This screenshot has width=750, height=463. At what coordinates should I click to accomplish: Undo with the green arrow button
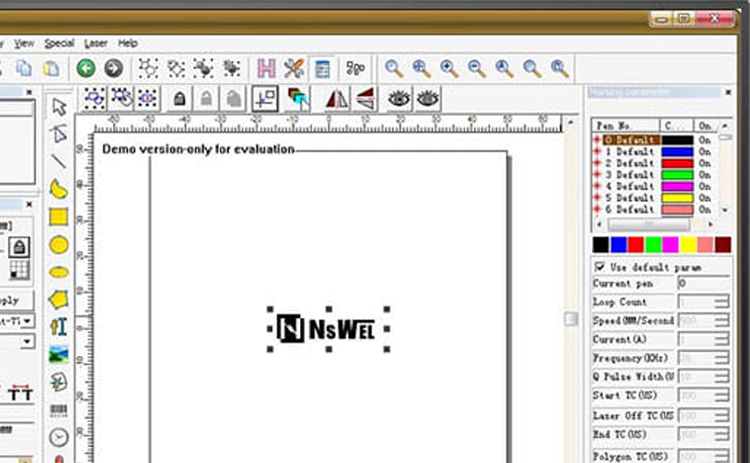pos(86,68)
